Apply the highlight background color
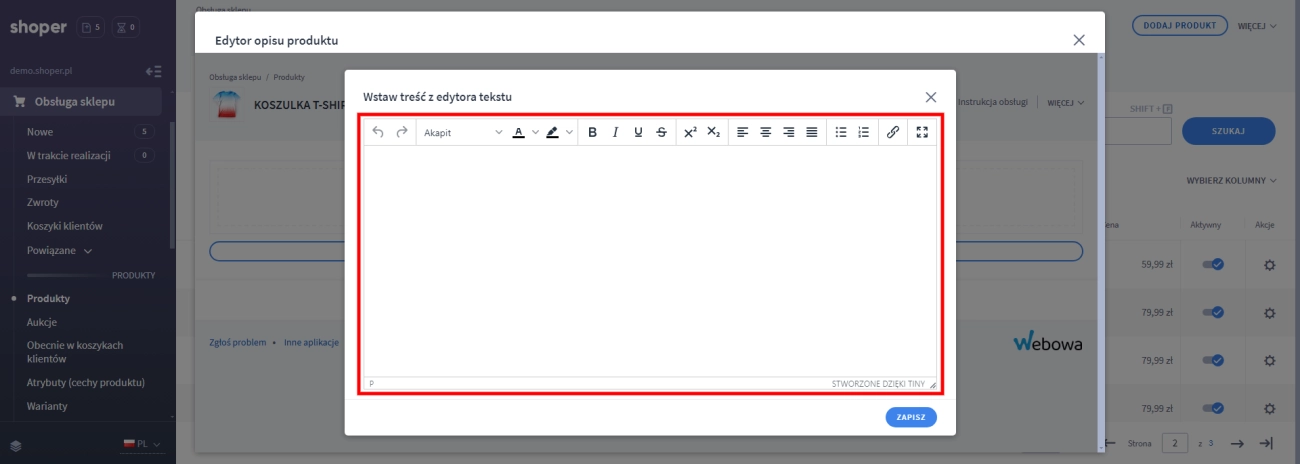1300x464 pixels. coord(553,132)
